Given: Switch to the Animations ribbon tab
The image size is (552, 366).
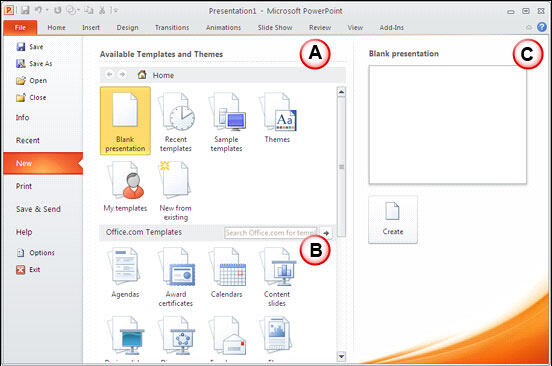Looking at the screenshot, I should point(224,27).
